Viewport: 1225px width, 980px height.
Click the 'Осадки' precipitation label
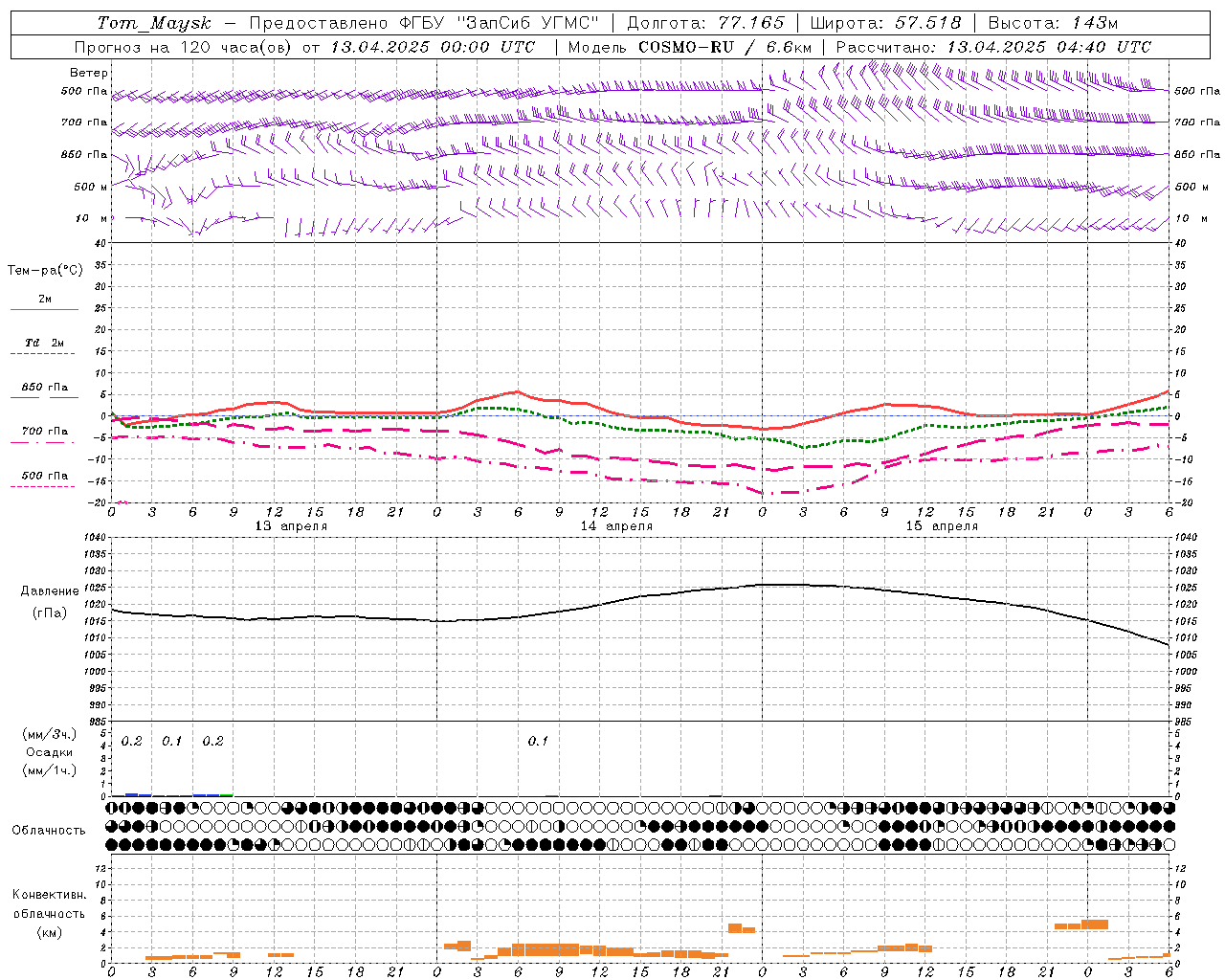[x=50, y=752]
